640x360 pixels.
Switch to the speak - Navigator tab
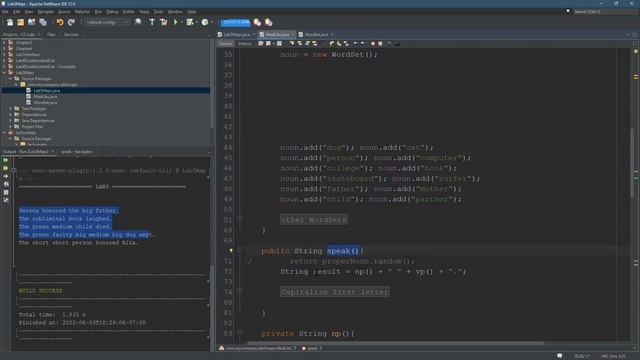[x=77, y=152]
